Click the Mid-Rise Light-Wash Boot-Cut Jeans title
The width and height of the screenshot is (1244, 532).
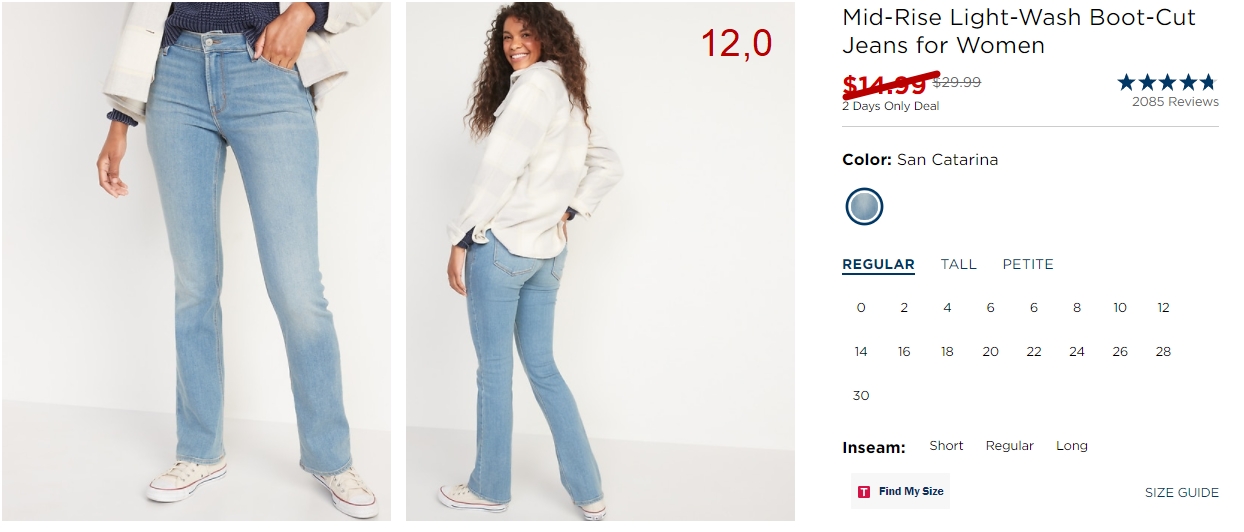pyautogui.click(x=1019, y=31)
